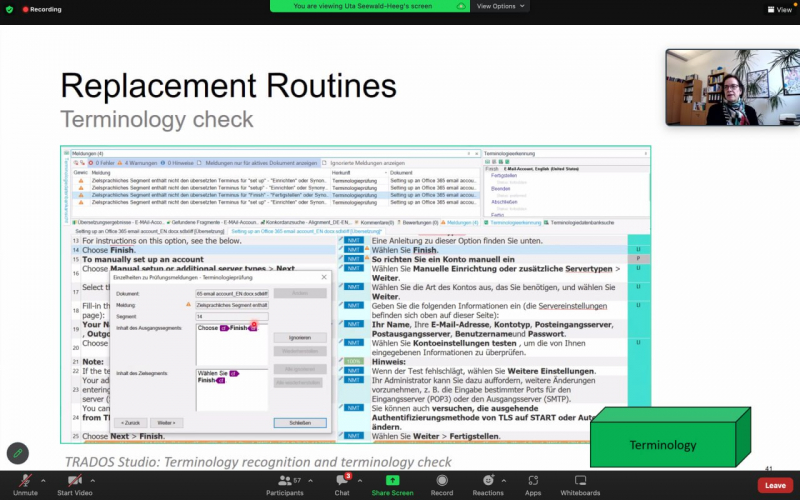Click term 'Fertigstellen' in terminology panel

point(504,176)
